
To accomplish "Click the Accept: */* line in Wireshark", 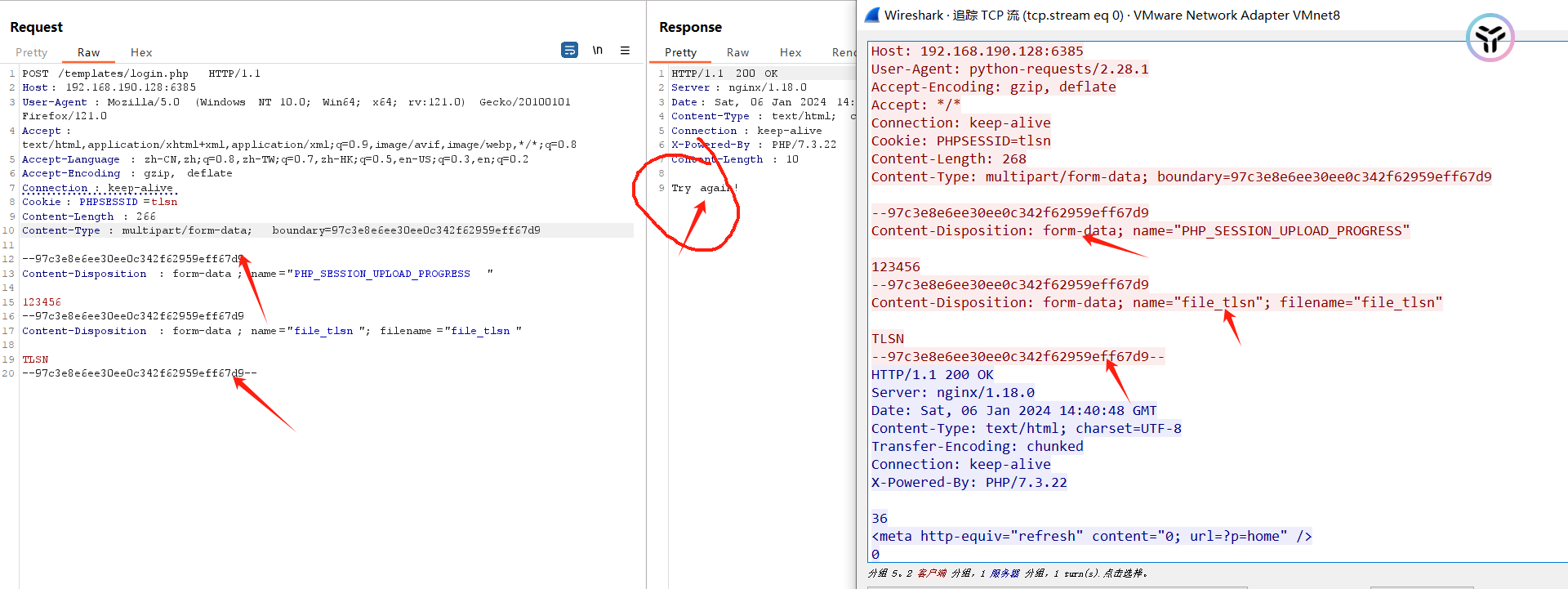I will click(916, 105).
